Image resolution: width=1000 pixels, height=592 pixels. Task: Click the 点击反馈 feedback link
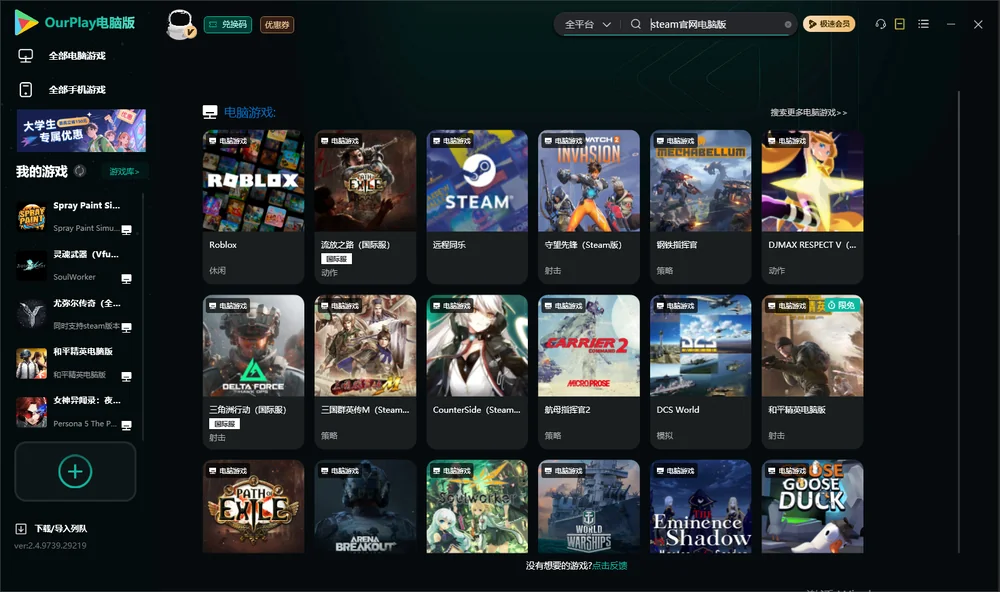(610, 565)
